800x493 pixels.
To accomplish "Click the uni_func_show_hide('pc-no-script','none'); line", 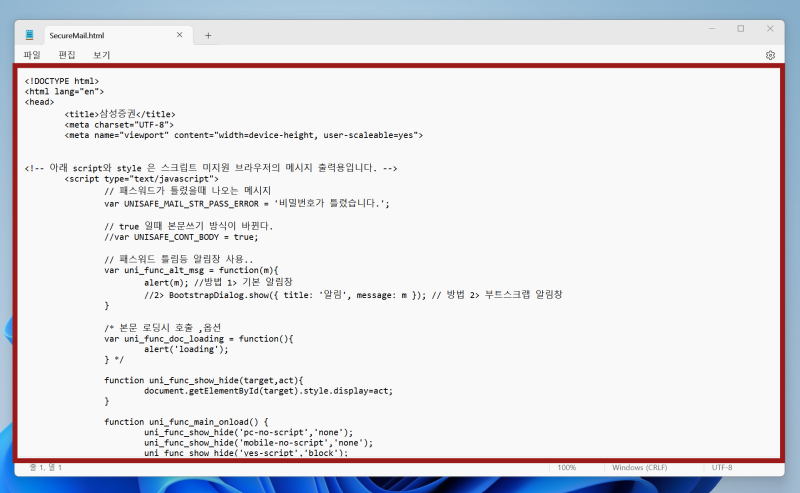I will tap(248, 432).
